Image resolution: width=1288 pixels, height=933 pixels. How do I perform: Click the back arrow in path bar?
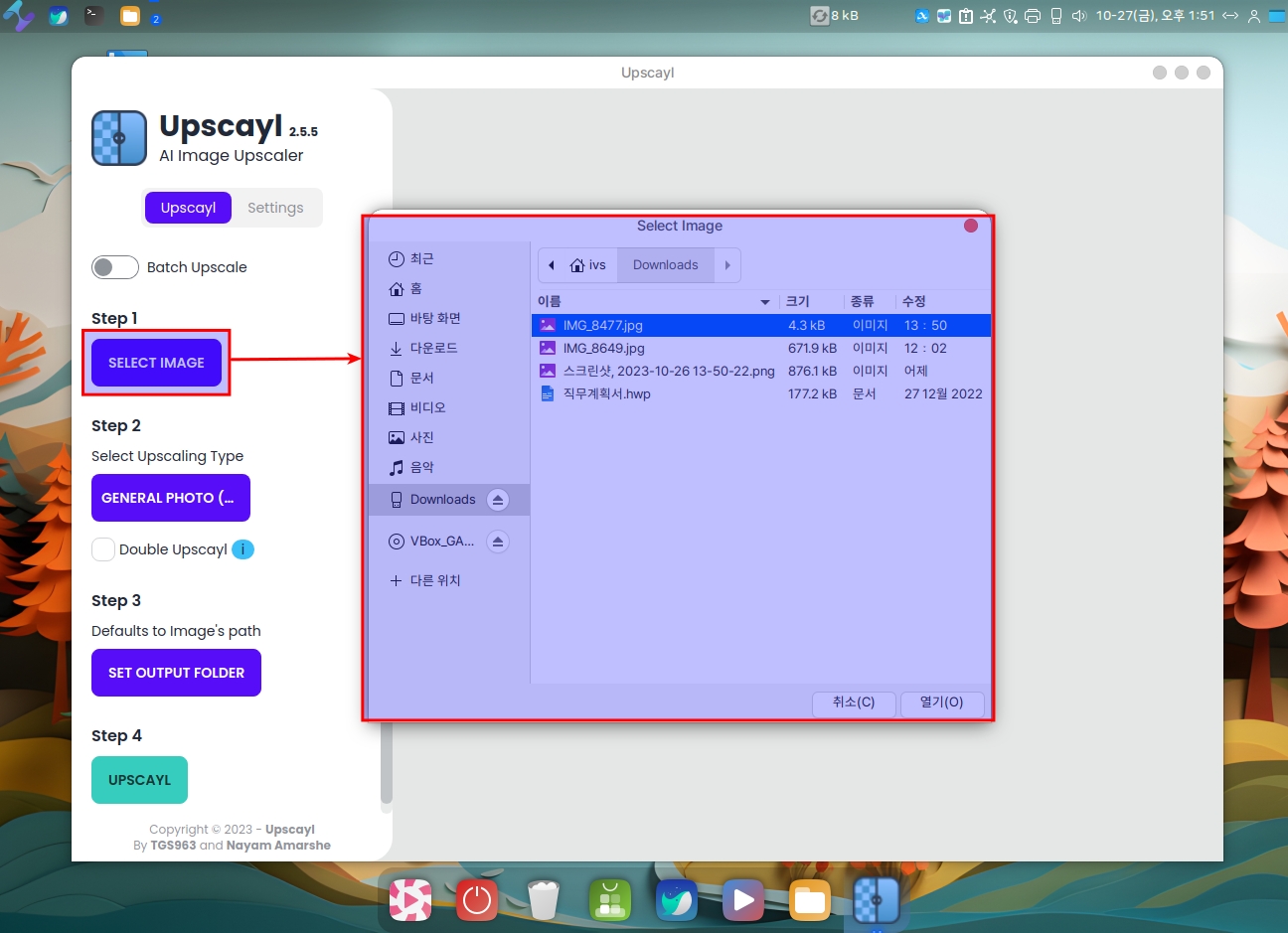pos(552,265)
